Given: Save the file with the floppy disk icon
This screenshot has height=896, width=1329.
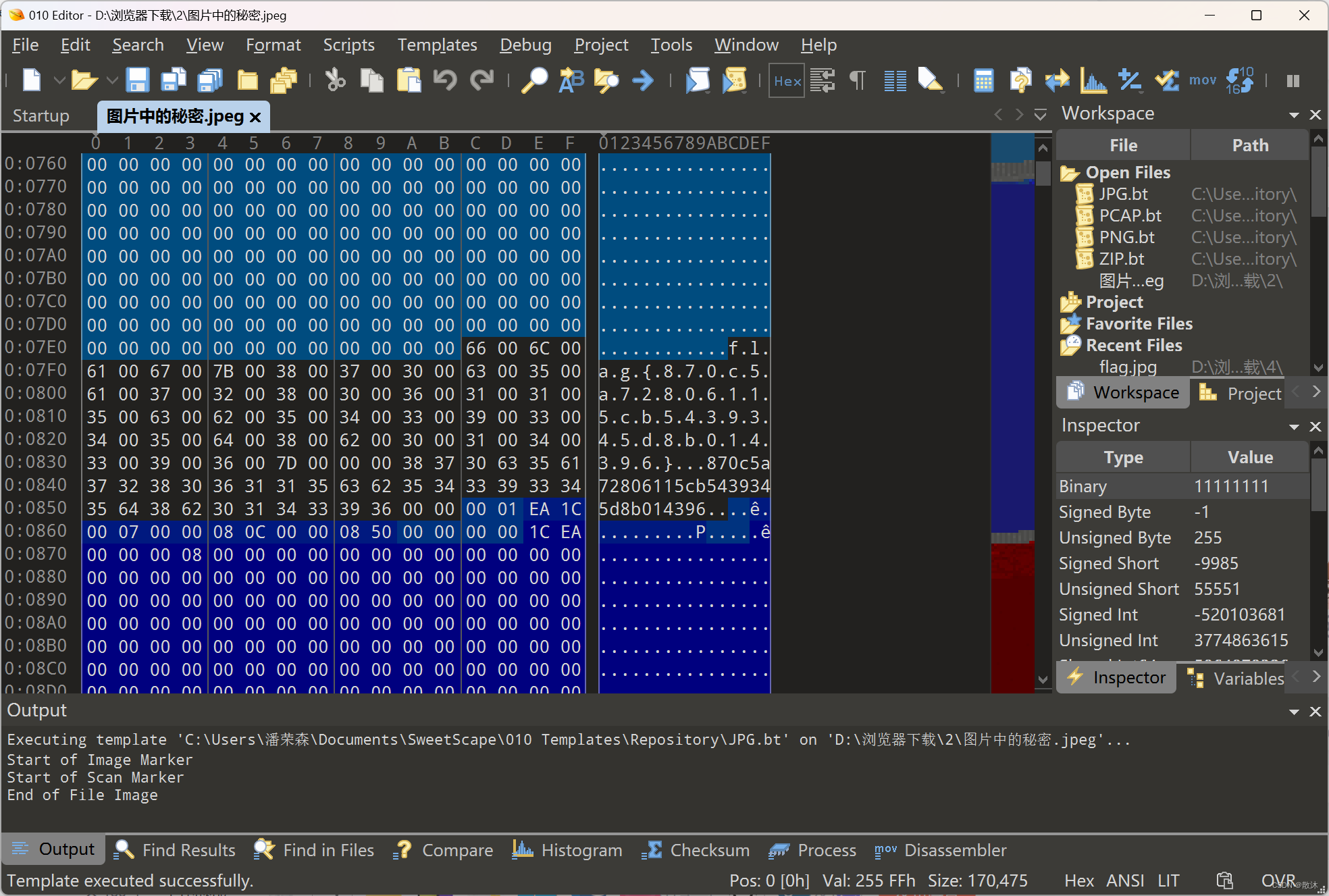Looking at the screenshot, I should [x=137, y=80].
